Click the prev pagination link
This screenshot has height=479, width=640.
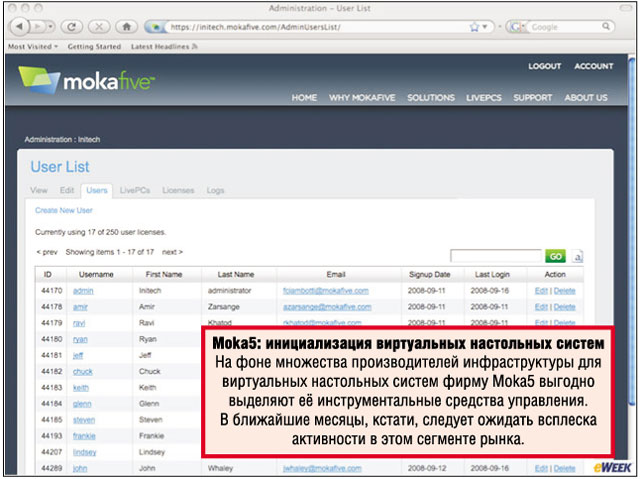[x=47, y=252]
